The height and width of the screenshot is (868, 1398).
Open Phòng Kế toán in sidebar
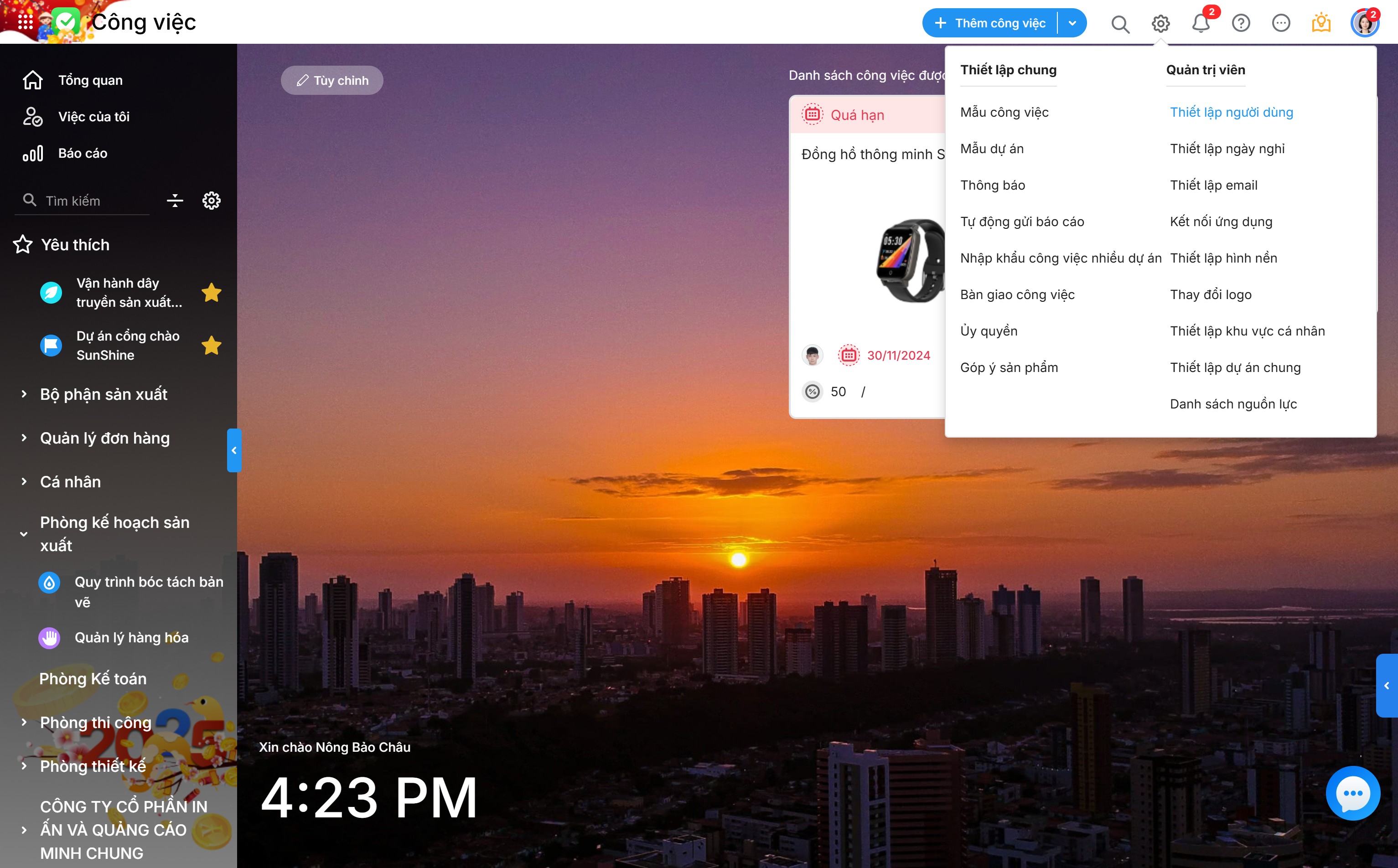click(93, 678)
